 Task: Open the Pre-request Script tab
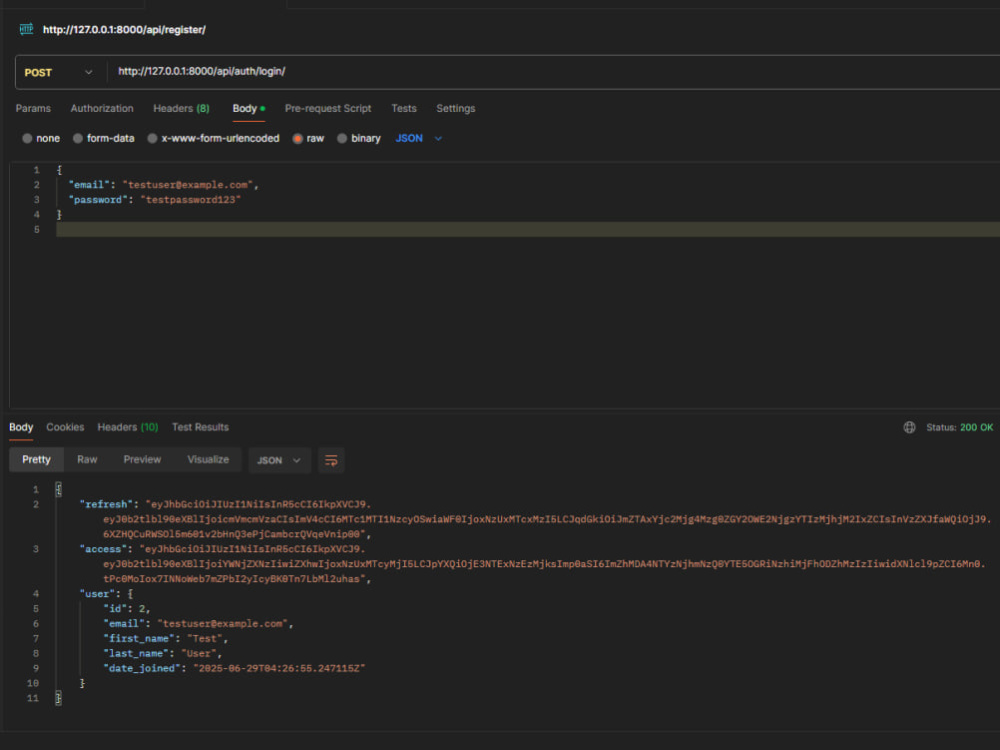click(x=328, y=108)
